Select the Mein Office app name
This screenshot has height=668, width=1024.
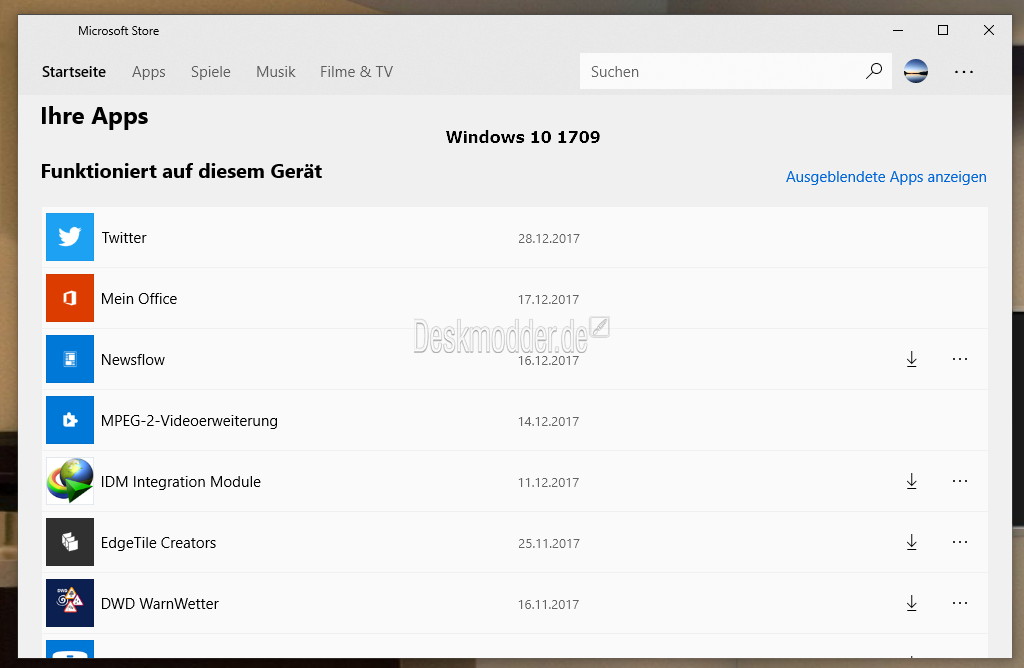coord(139,298)
